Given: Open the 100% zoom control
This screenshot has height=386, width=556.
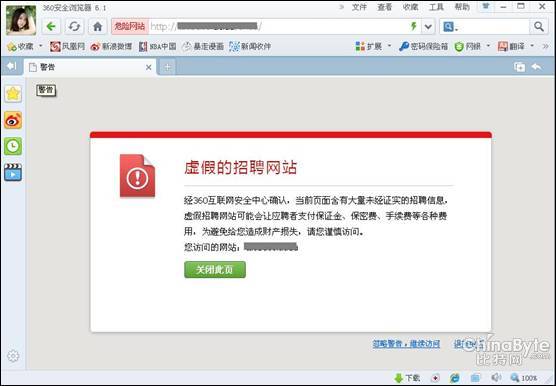Looking at the screenshot, I should [524, 378].
